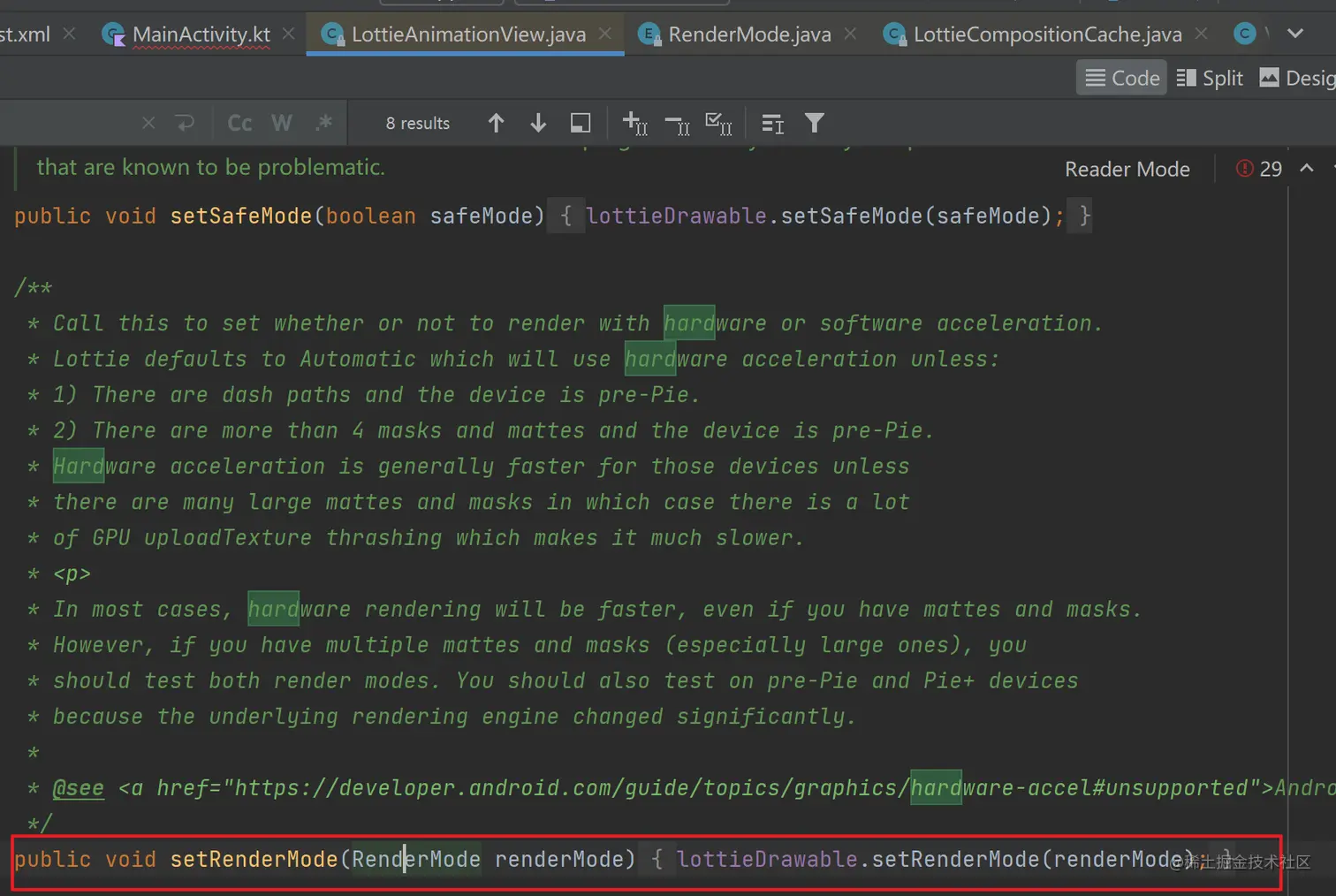This screenshot has height=896, width=1336.
Task: Show hidden editor tabs dropdown
Action: click(1295, 34)
